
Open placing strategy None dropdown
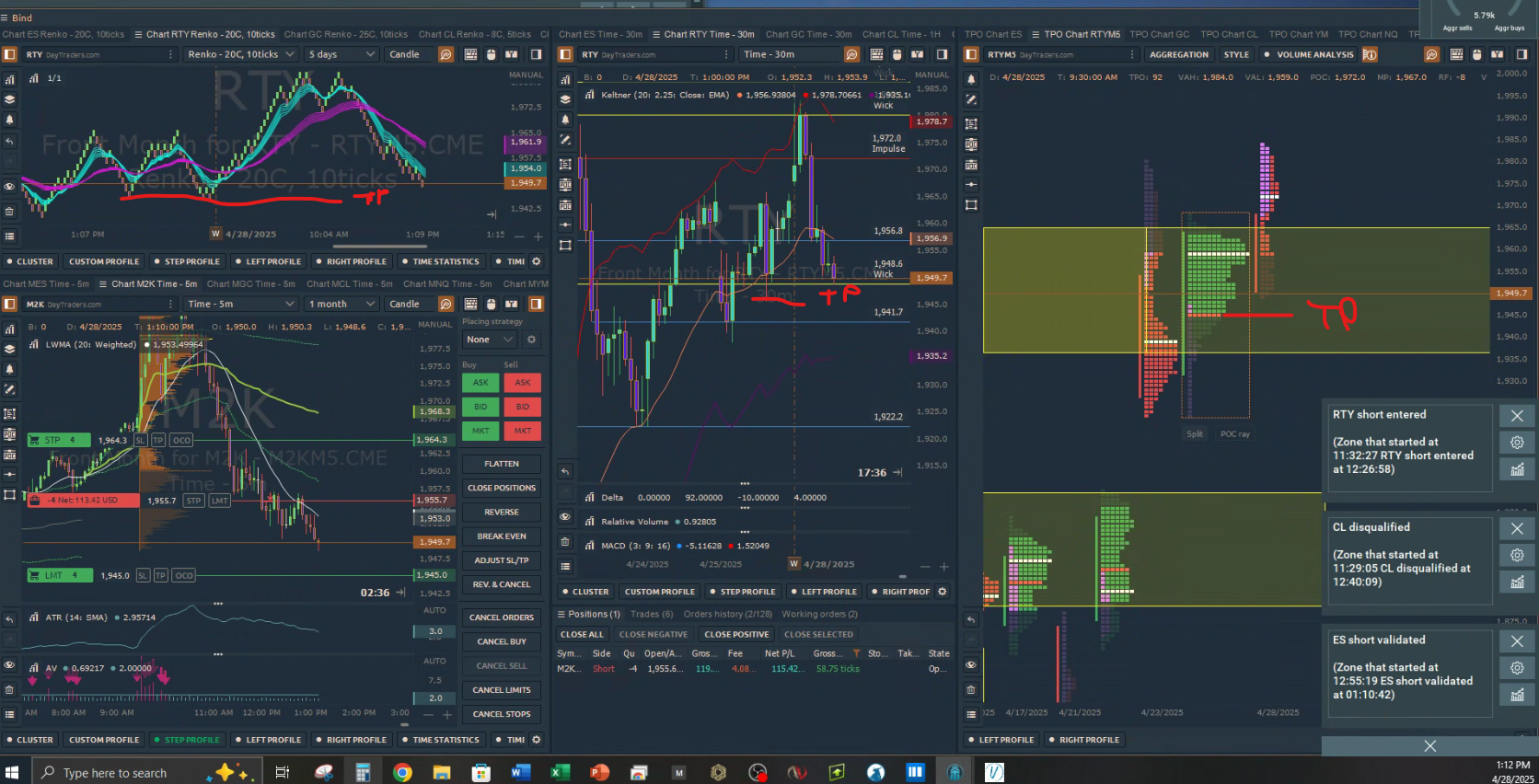[489, 340]
